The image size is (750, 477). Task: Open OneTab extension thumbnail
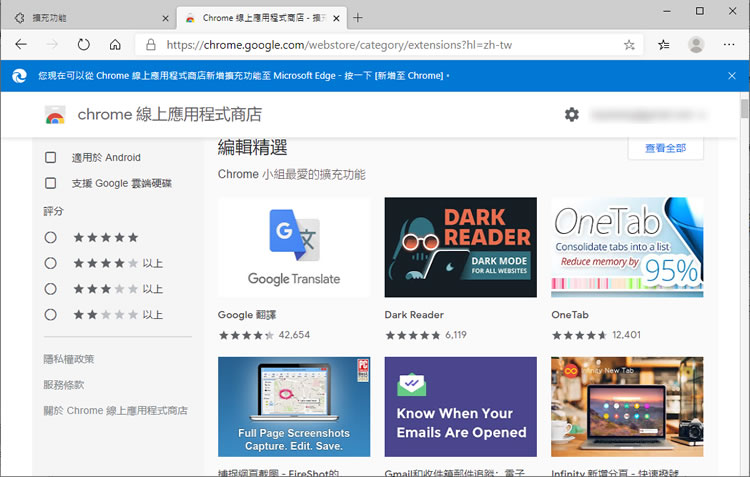pos(627,247)
